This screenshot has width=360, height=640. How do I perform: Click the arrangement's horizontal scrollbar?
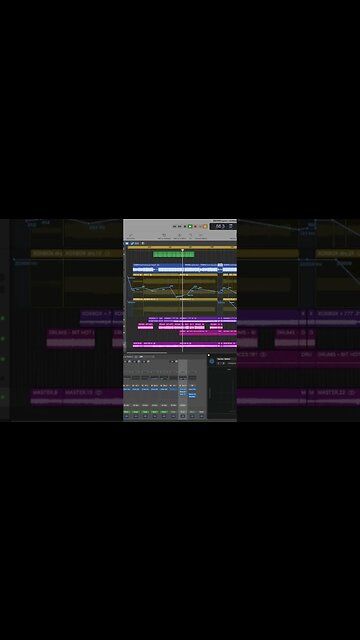tap(147, 352)
